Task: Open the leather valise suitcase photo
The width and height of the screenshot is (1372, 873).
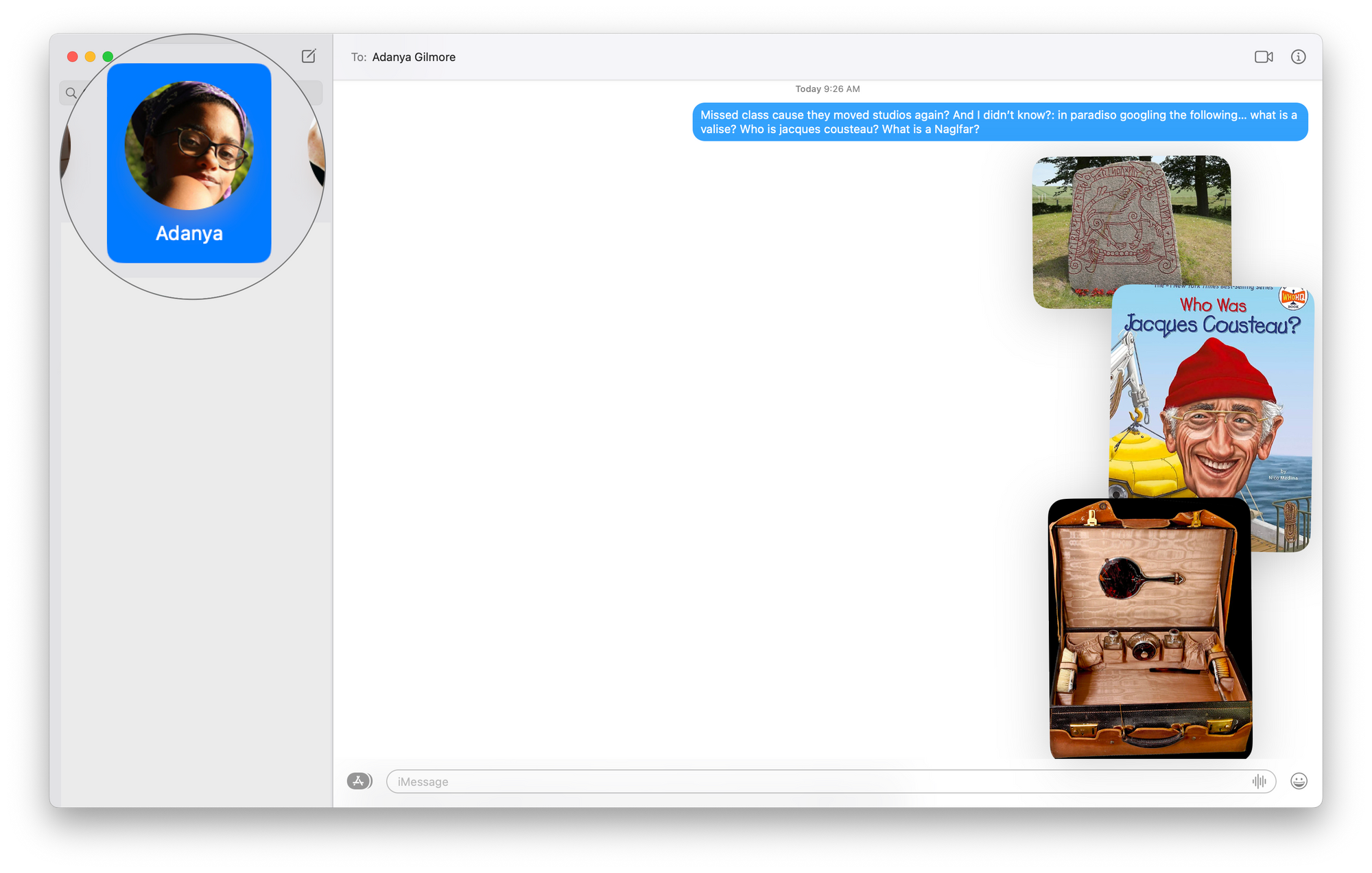Action: pyautogui.click(x=1150, y=628)
